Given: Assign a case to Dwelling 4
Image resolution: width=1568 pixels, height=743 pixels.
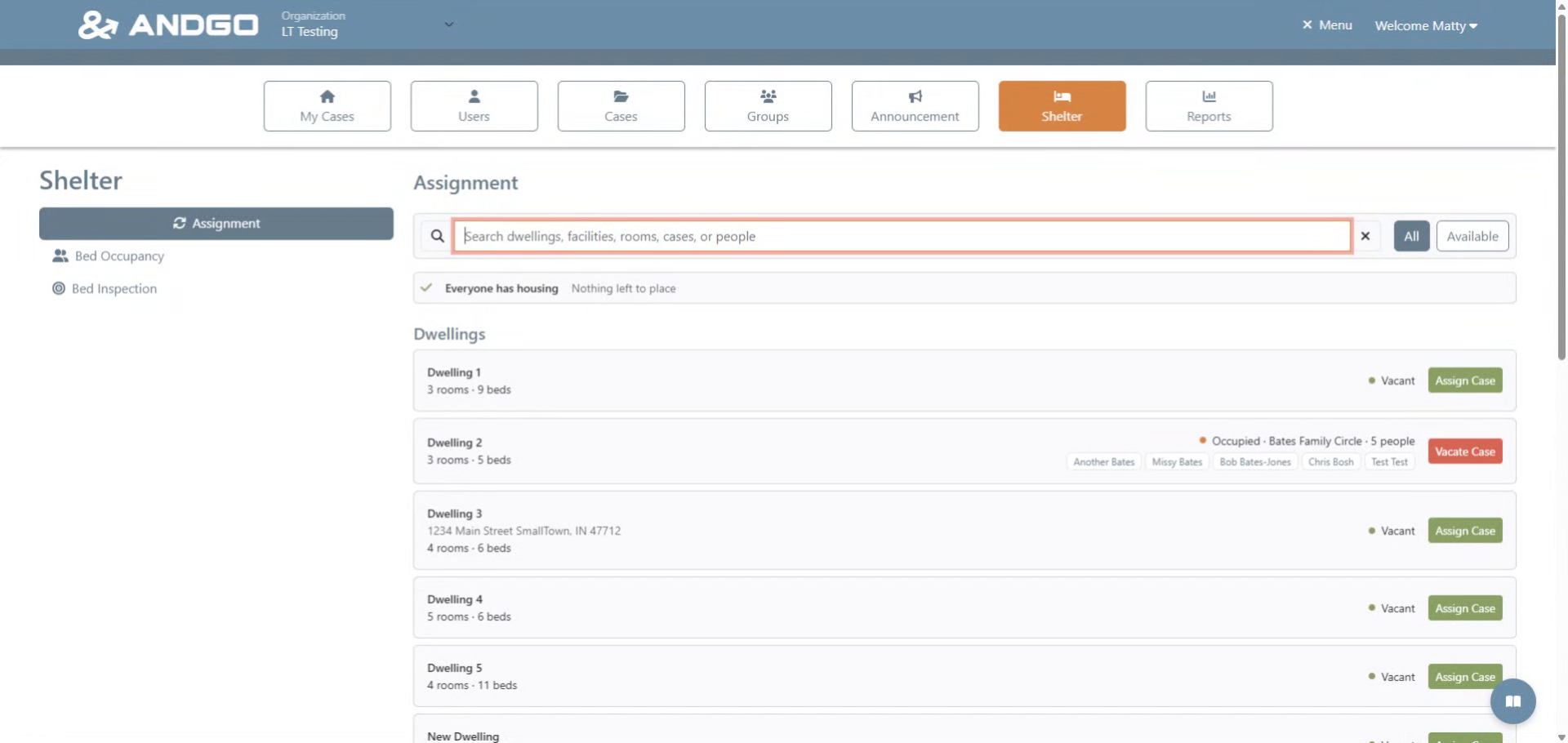Looking at the screenshot, I should (1465, 608).
